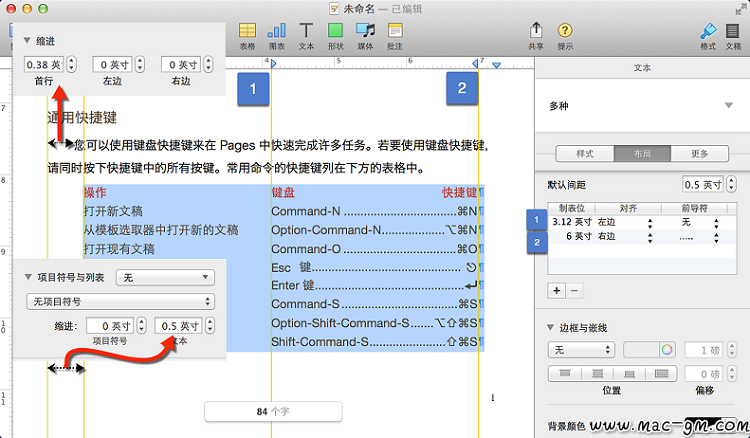Viewport: 750px width, 438px height.
Task: Select top border position button
Action: point(565,373)
